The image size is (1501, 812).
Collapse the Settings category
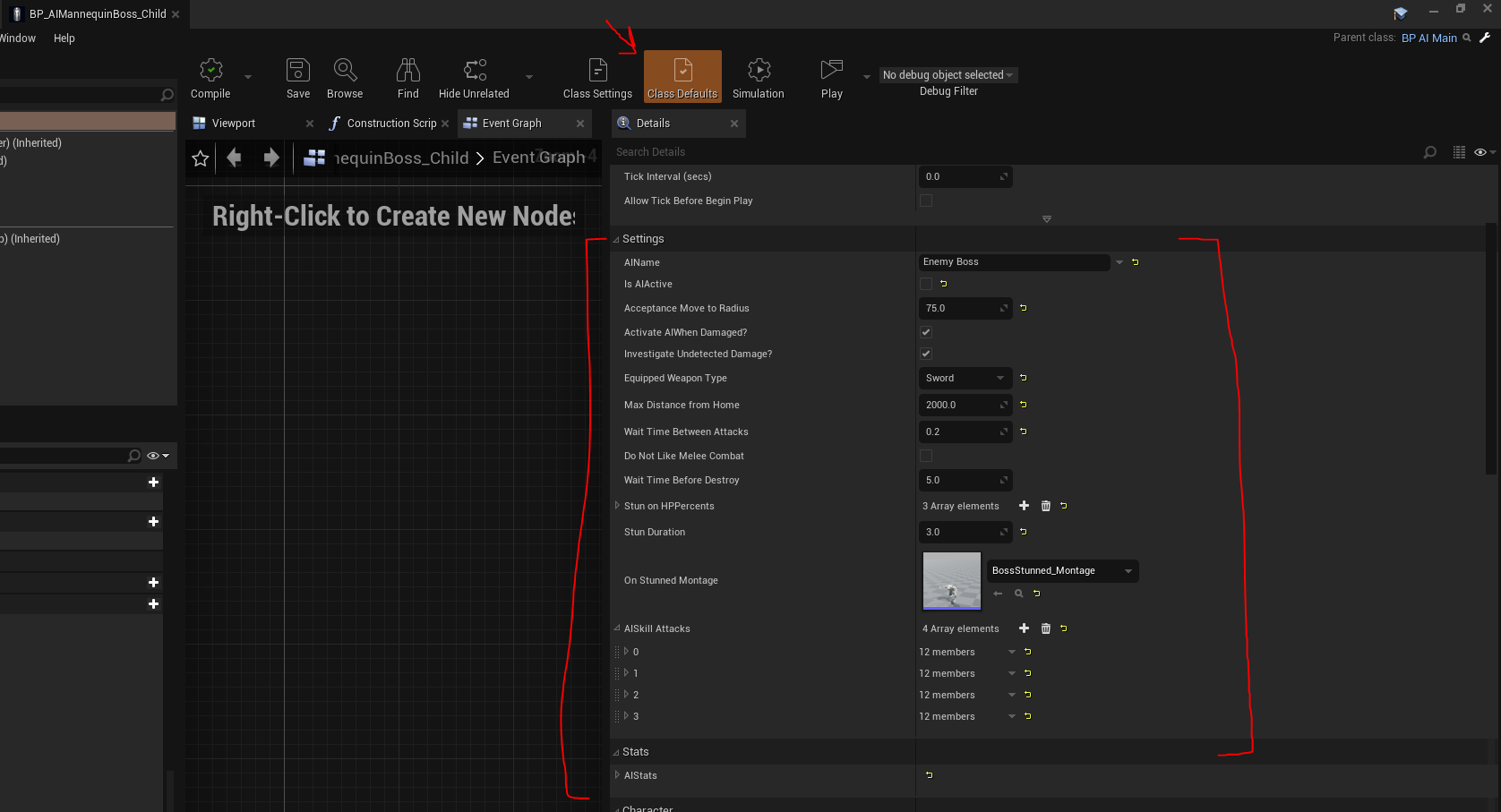pos(616,239)
